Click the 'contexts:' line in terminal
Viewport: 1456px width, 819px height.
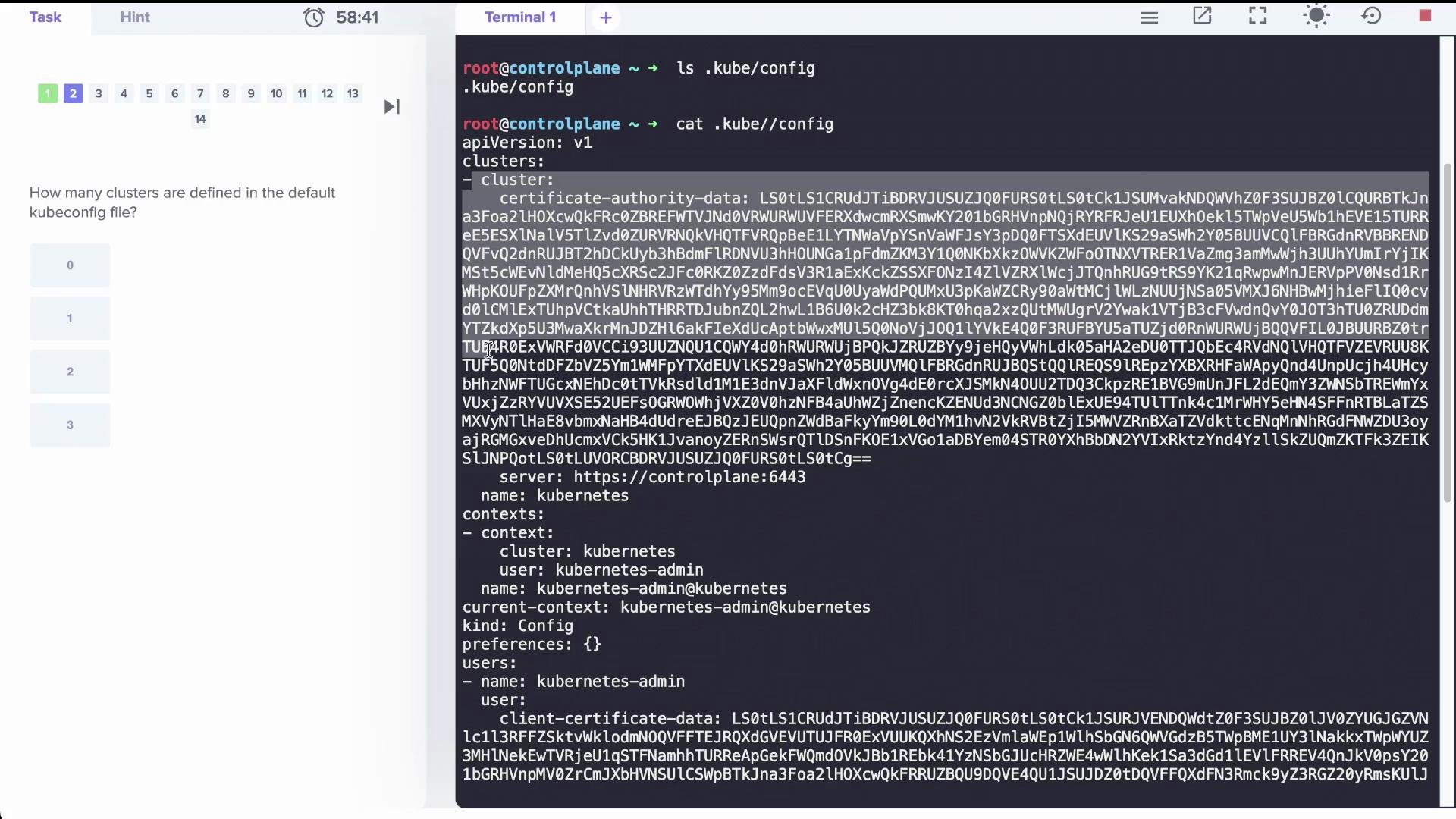point(504,514)
